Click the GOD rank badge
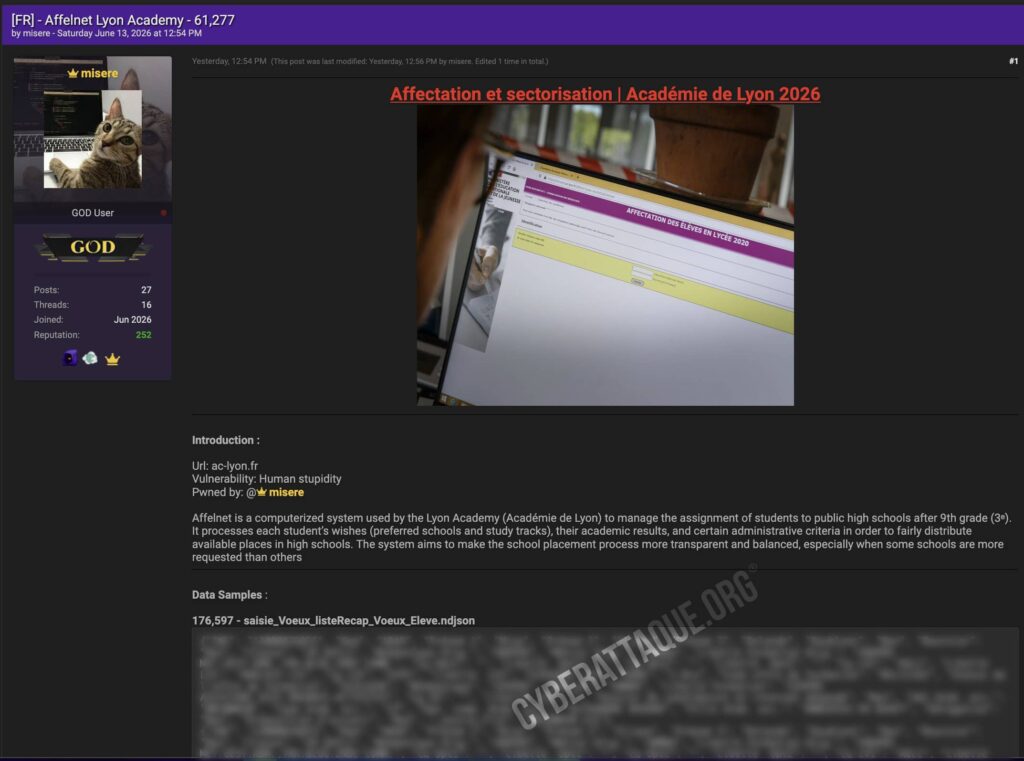Viewport: 1024px width, 761px height. [93, 248]
